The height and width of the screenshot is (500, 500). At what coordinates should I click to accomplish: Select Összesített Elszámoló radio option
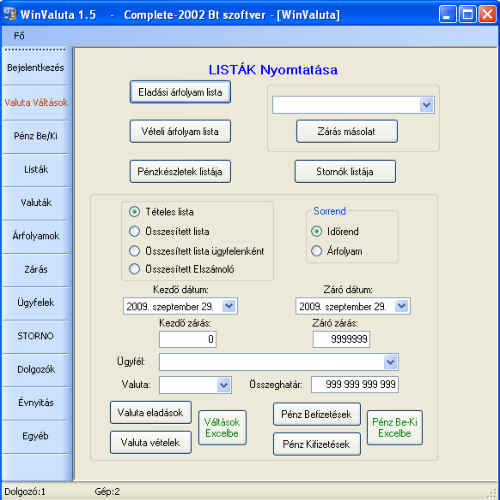(x=134, y=269)
